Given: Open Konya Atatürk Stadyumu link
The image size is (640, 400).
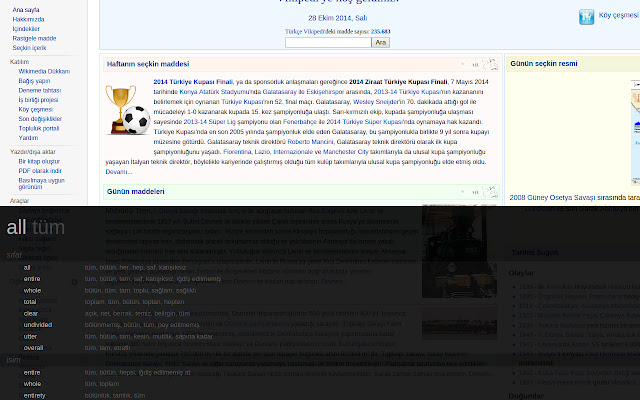Looking at the screenshot, I should 214,92.
